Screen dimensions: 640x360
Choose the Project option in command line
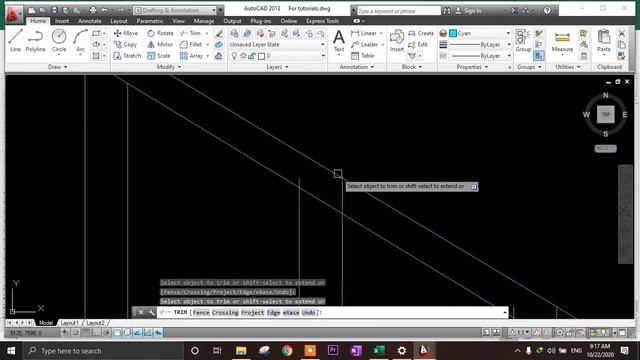pos(253,313)
